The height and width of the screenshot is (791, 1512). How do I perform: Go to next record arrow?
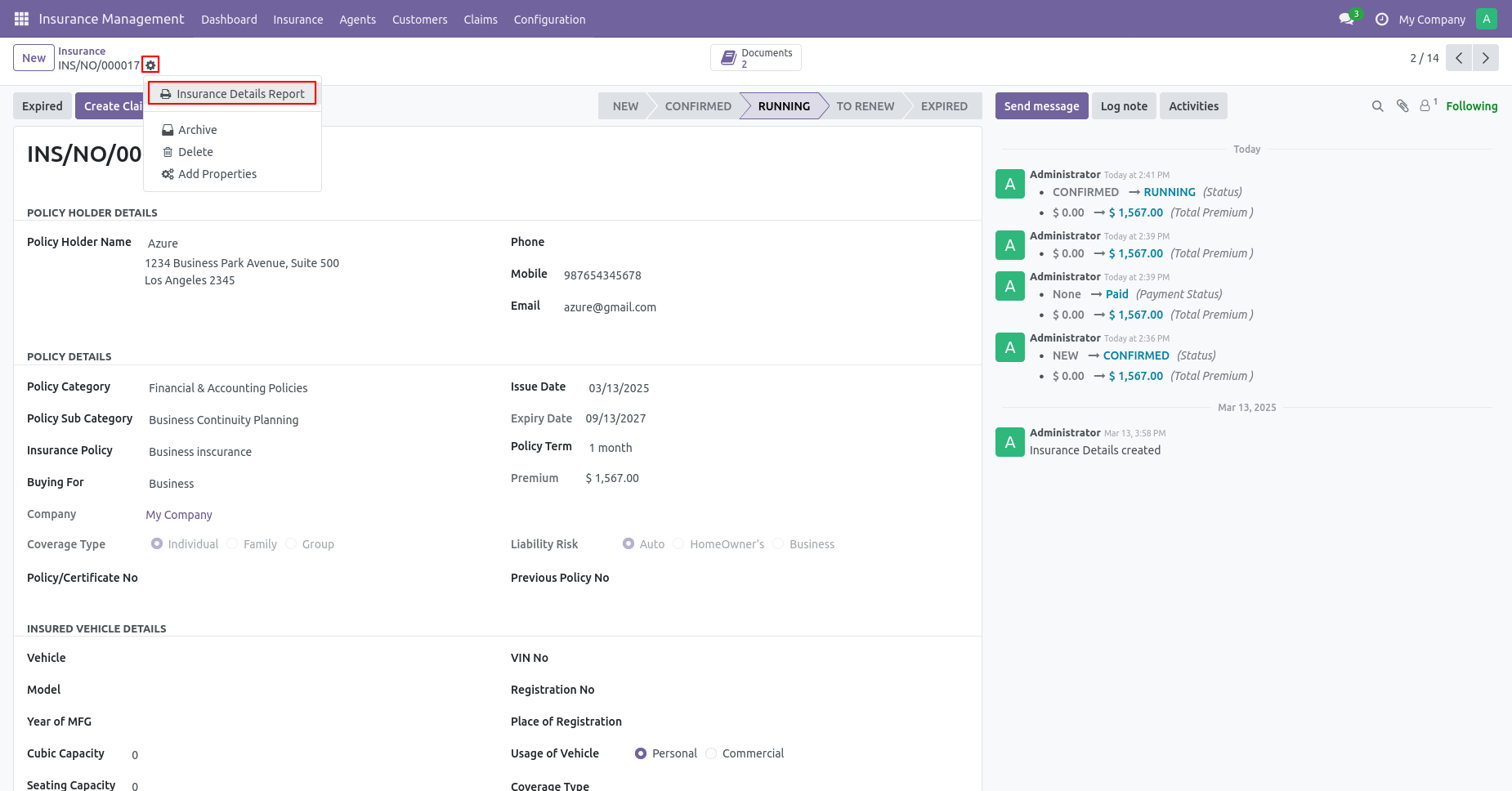pyautogui.click(x=1485, y=58)
